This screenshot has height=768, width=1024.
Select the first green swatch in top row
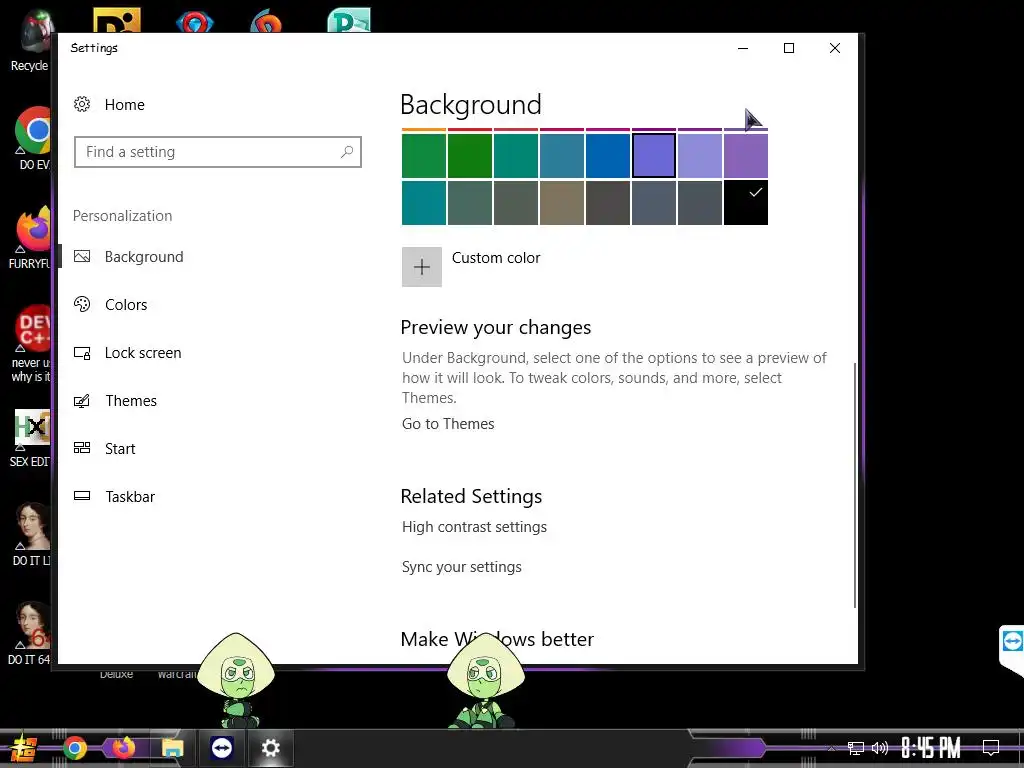tap(424, 155)
